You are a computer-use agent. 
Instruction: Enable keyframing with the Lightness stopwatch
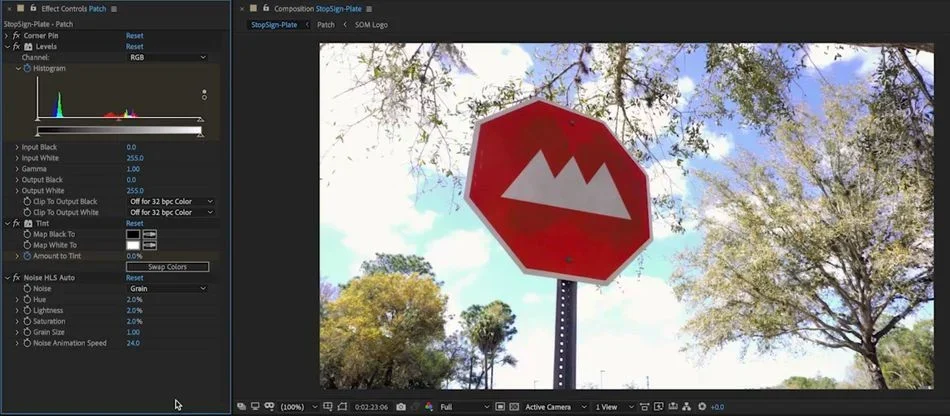click(27, 311)
